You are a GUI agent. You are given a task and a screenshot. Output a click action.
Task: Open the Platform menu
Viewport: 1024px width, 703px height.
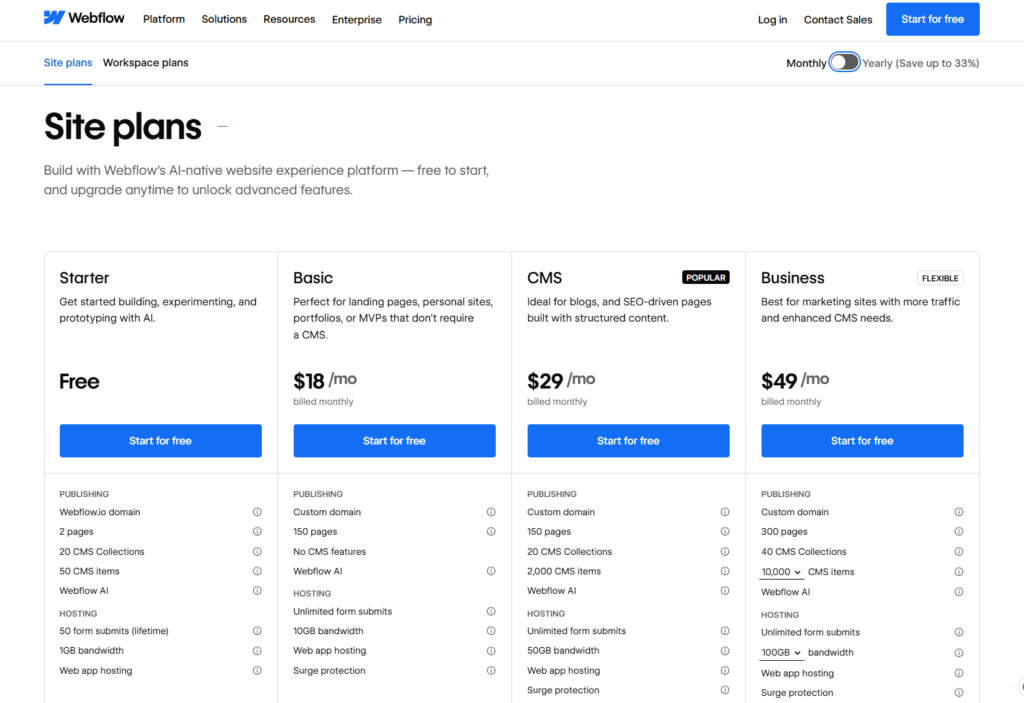point(164,20)
